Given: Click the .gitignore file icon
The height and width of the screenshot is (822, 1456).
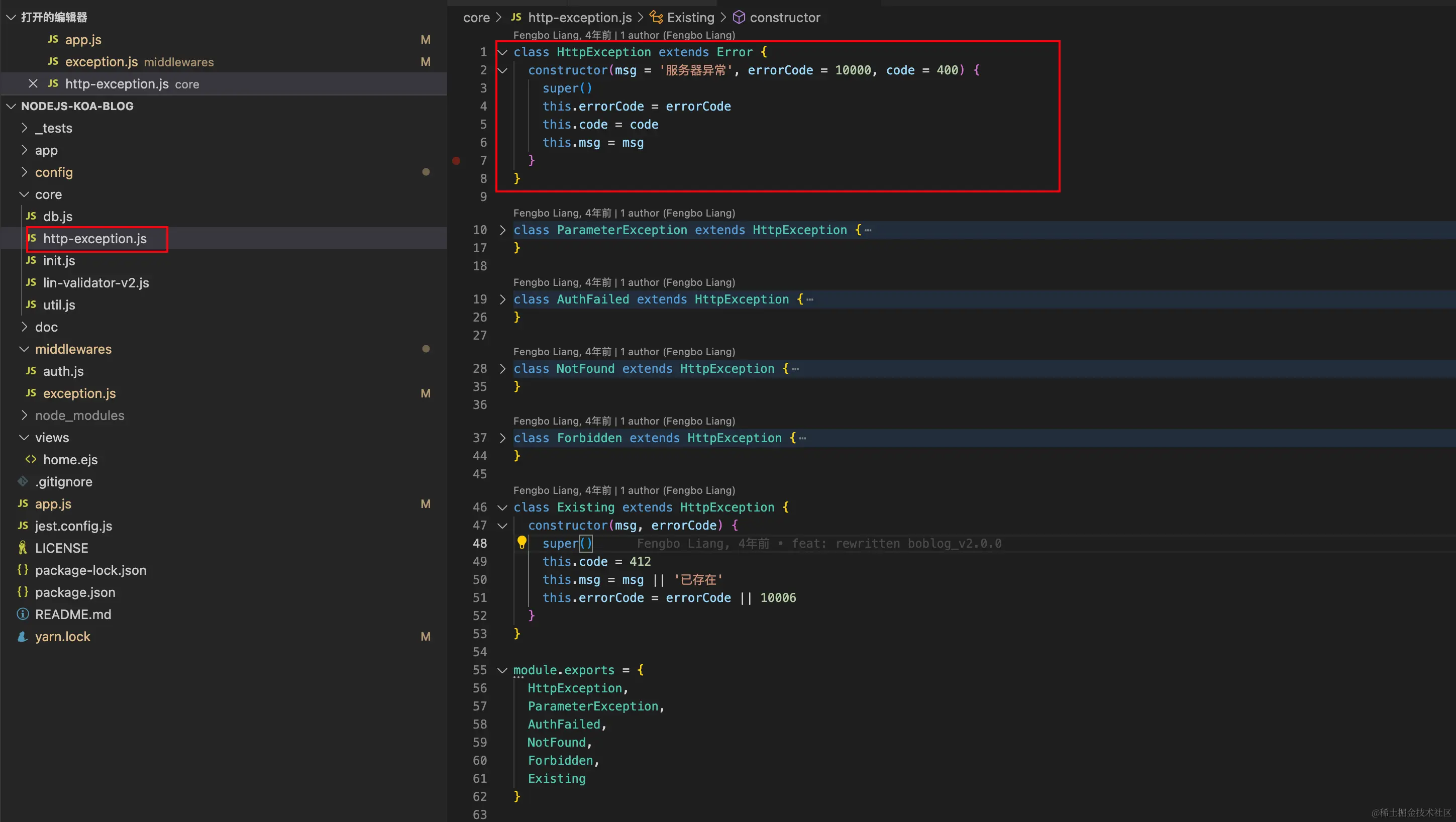Looking at the screenshot, I should [23, 482].
